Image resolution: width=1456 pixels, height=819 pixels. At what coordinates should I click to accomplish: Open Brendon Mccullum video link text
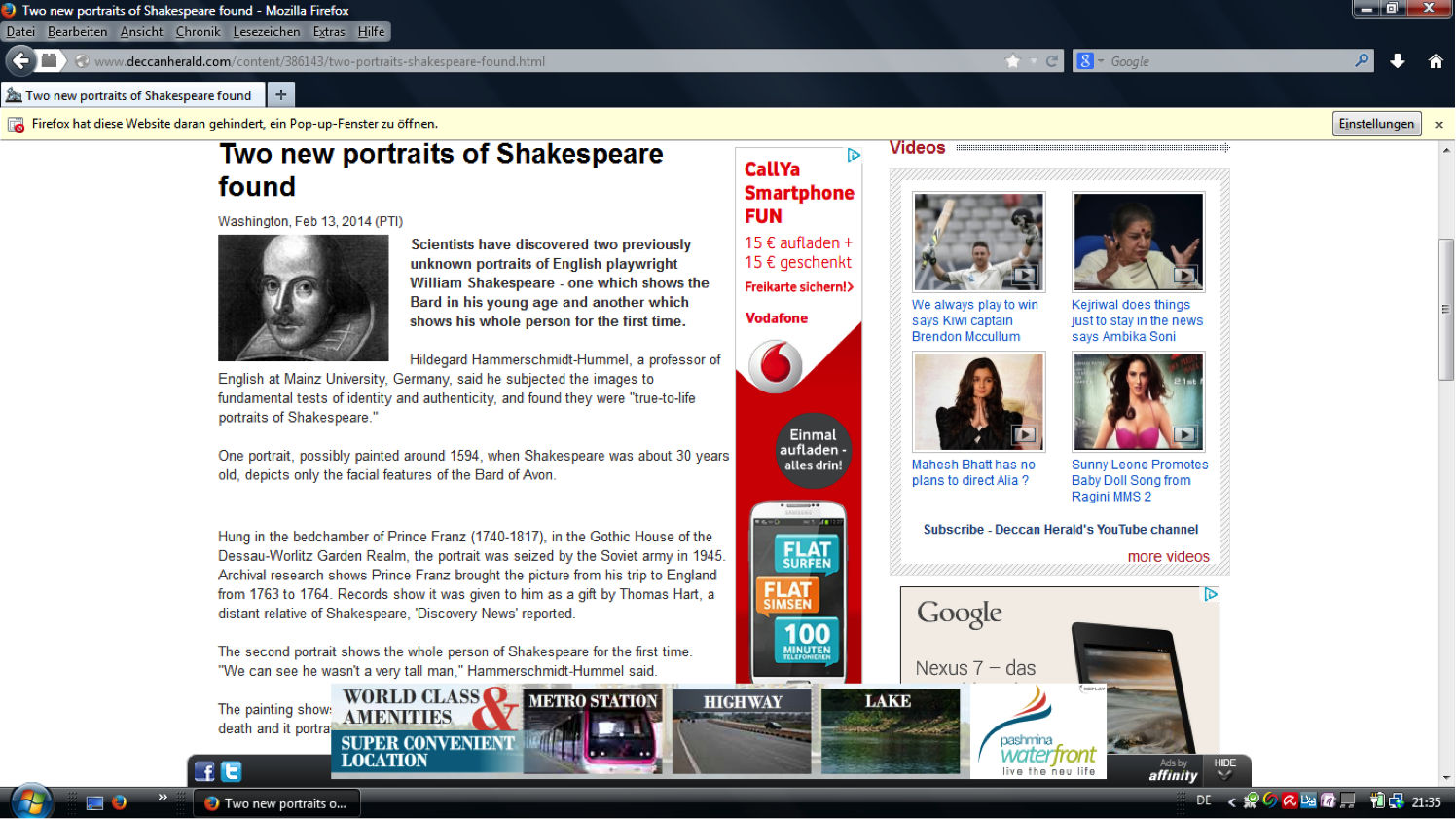click(x=975, y=320)
